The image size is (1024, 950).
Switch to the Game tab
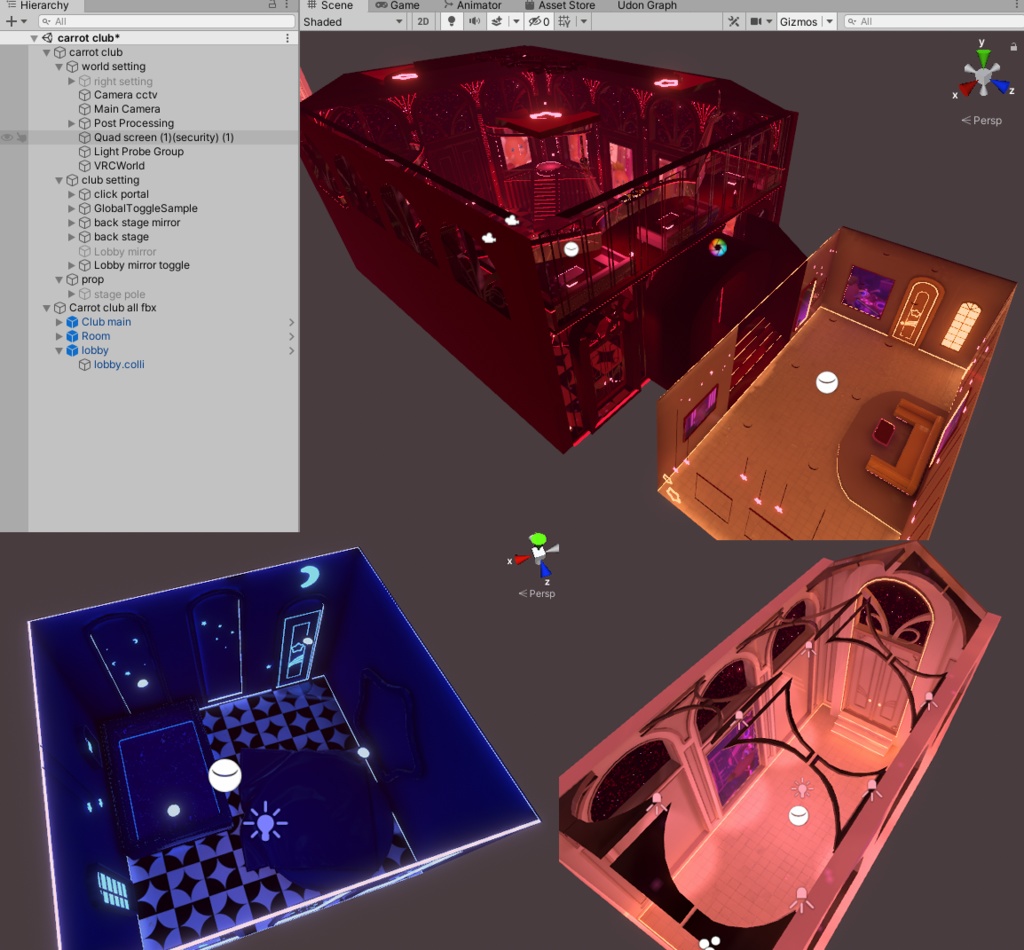click(x=398, y=5)
